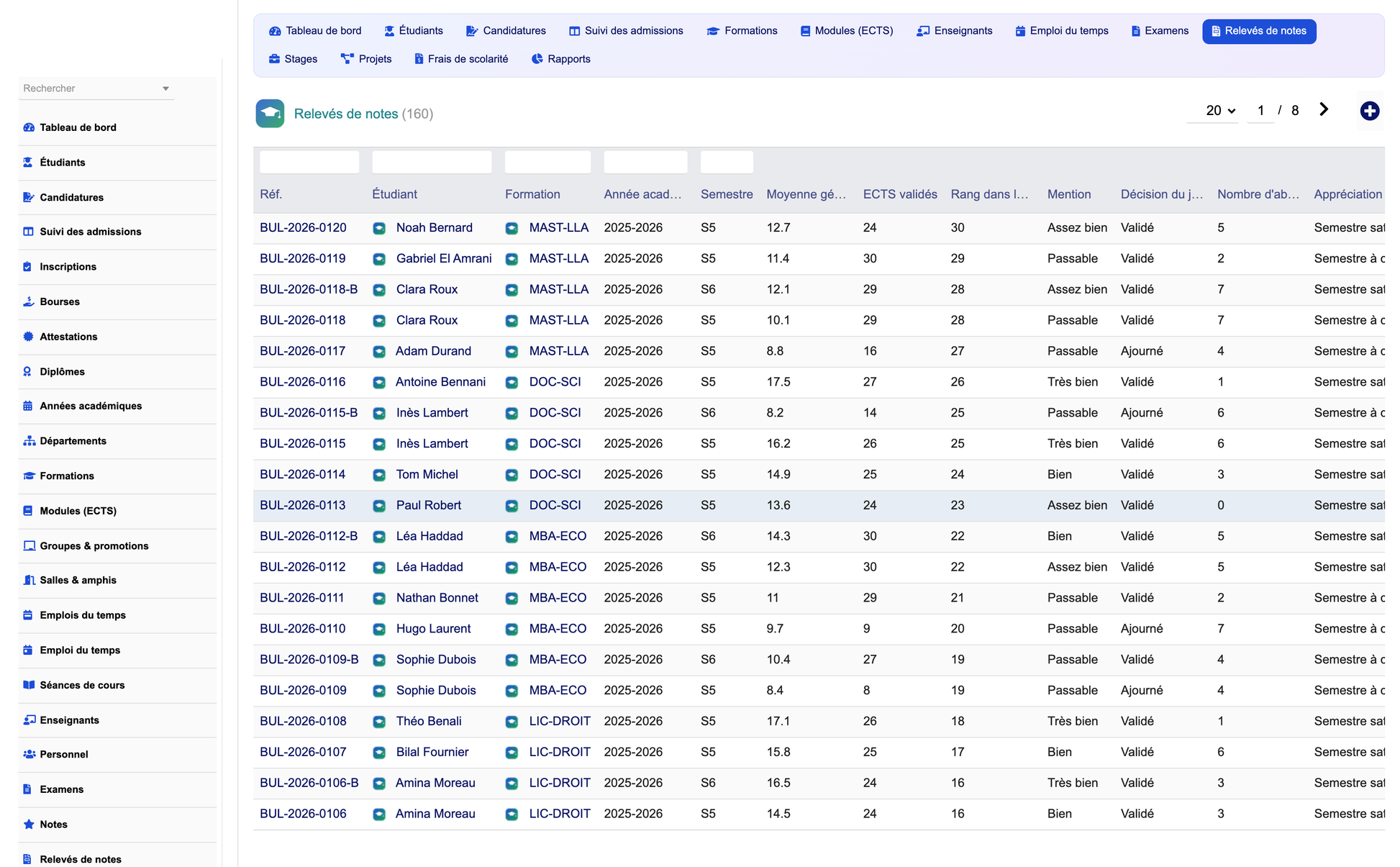Sort by Nombre d'absences column header
Screen dimensions: 1400x867
pos(1258,194)
